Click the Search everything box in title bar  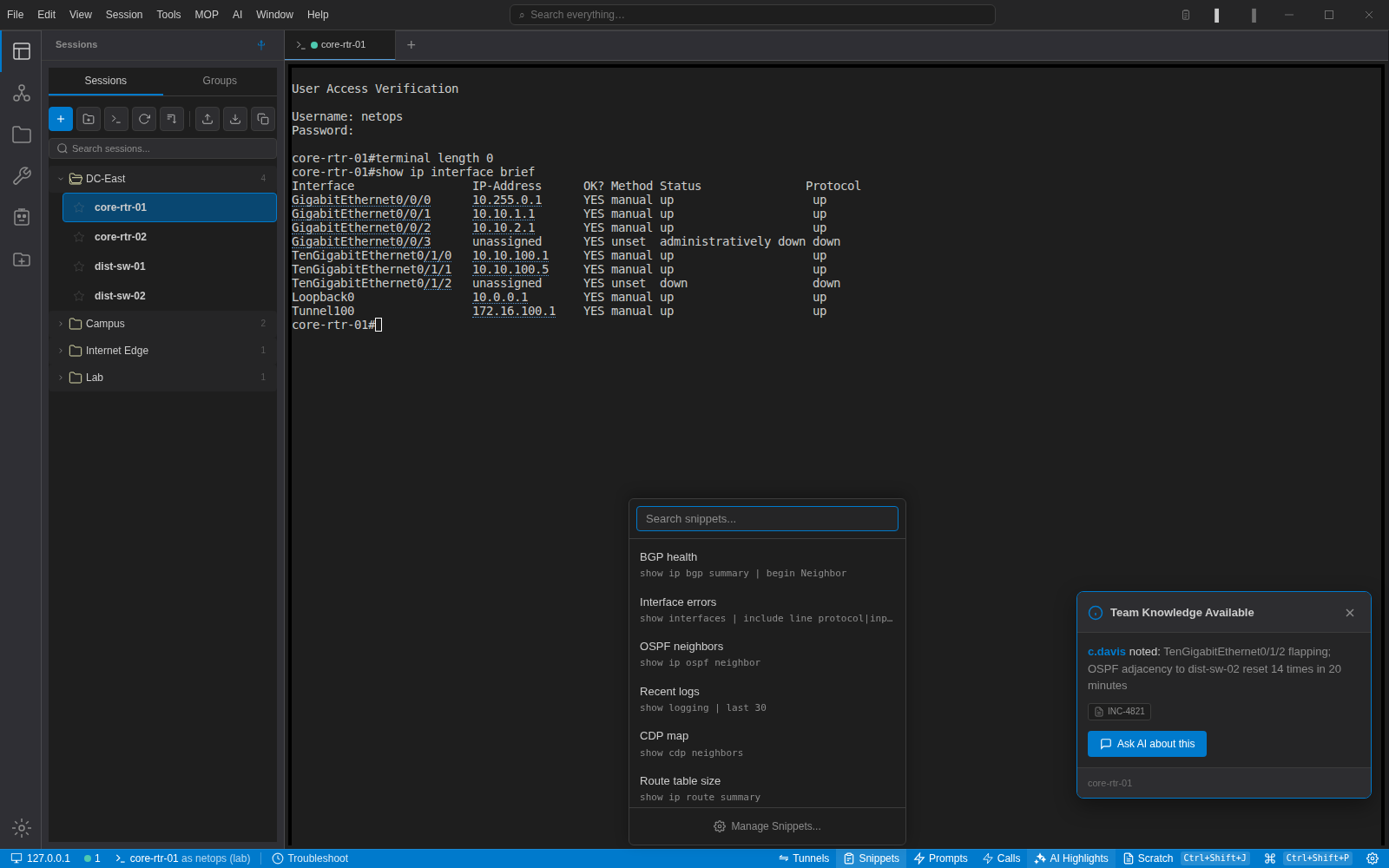pyautogui.click(x=752, y=15)
